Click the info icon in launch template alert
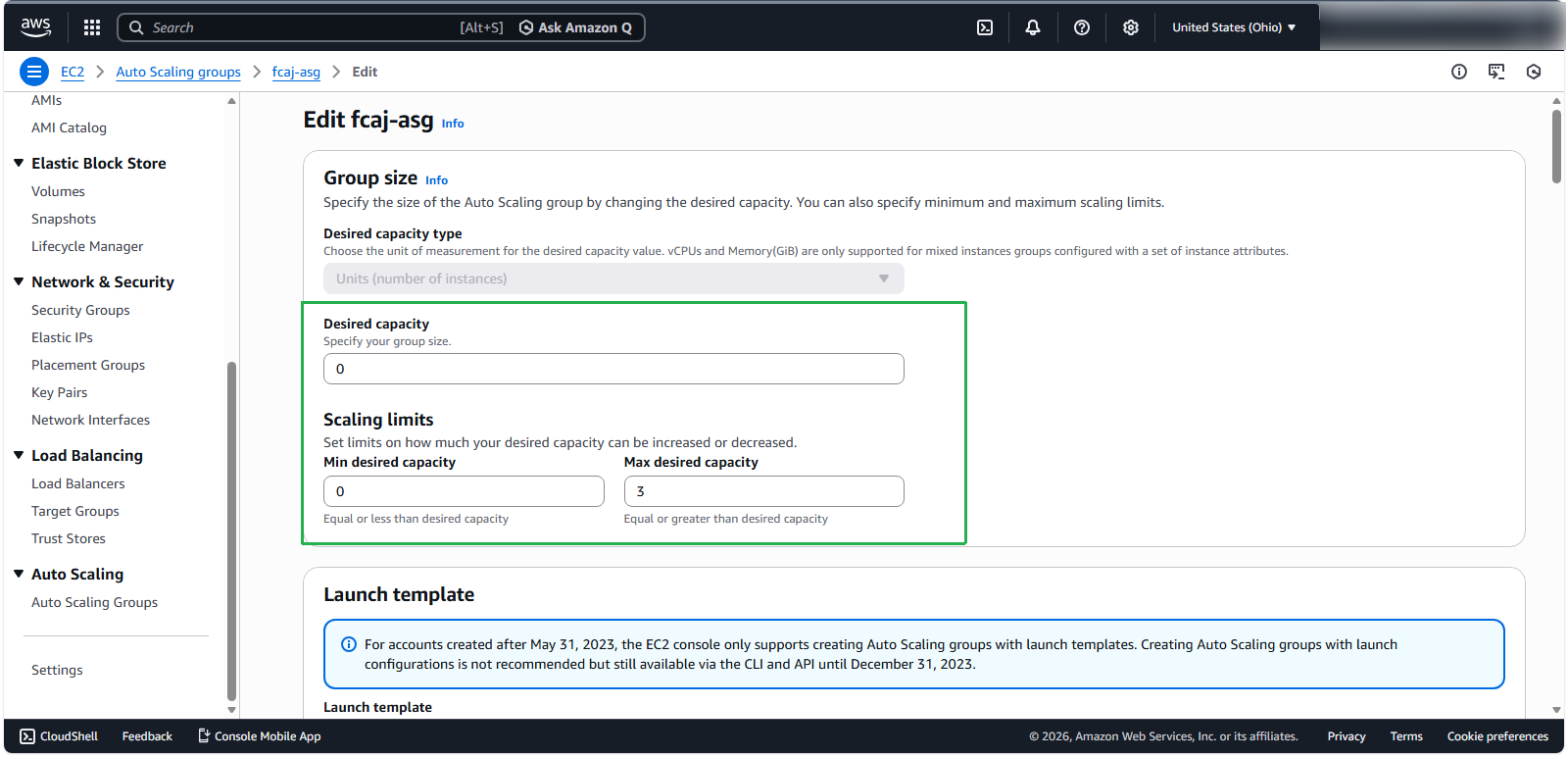The width and height of the screenshot is (1568, 757). 348,644
